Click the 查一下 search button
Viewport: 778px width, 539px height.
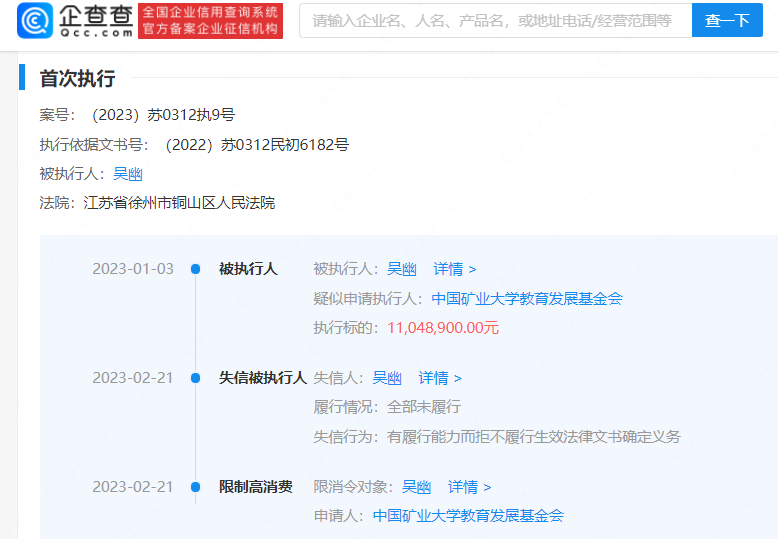click(727, 20)
